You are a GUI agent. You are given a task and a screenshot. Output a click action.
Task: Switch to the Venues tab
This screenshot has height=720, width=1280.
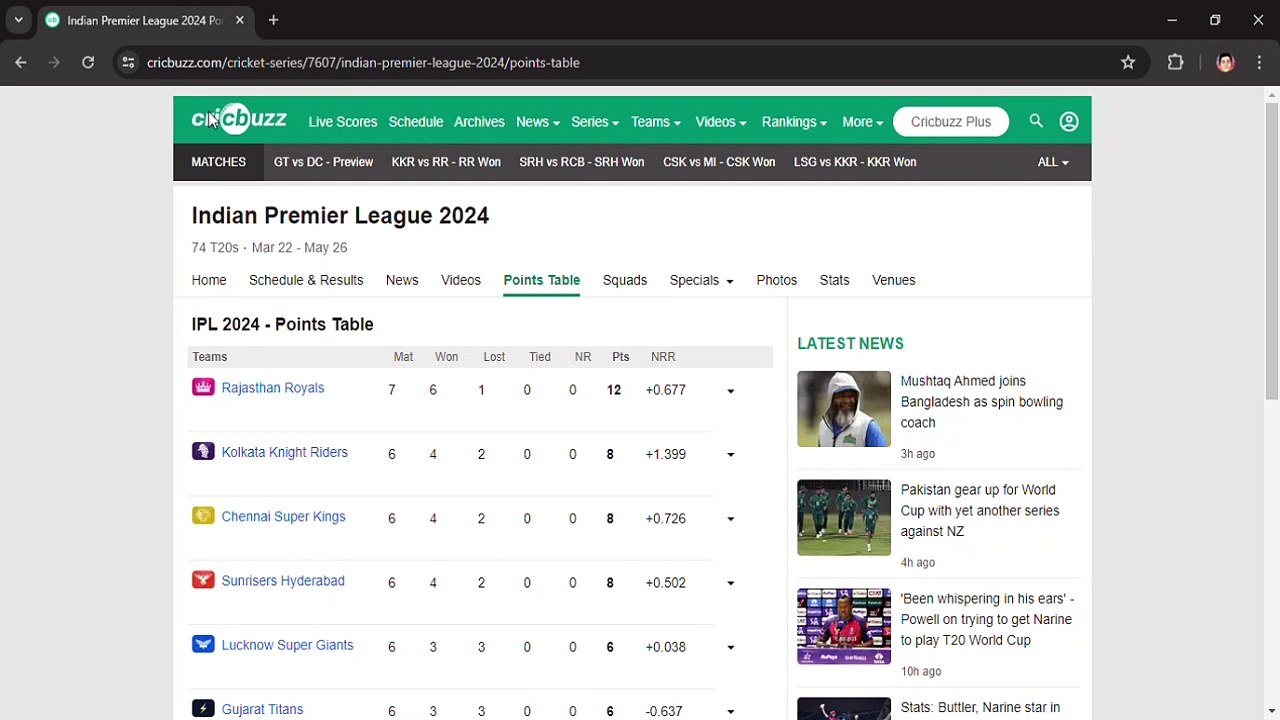(894, 280)
